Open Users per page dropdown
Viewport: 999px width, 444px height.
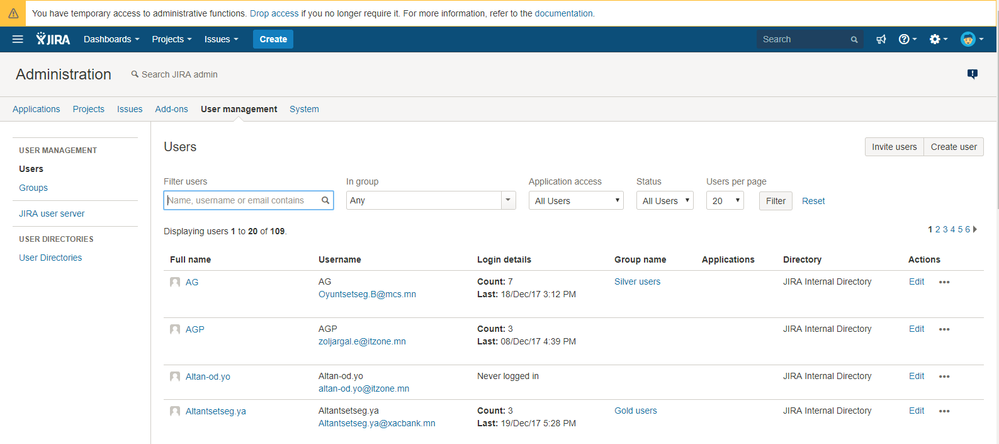[725, 201]
